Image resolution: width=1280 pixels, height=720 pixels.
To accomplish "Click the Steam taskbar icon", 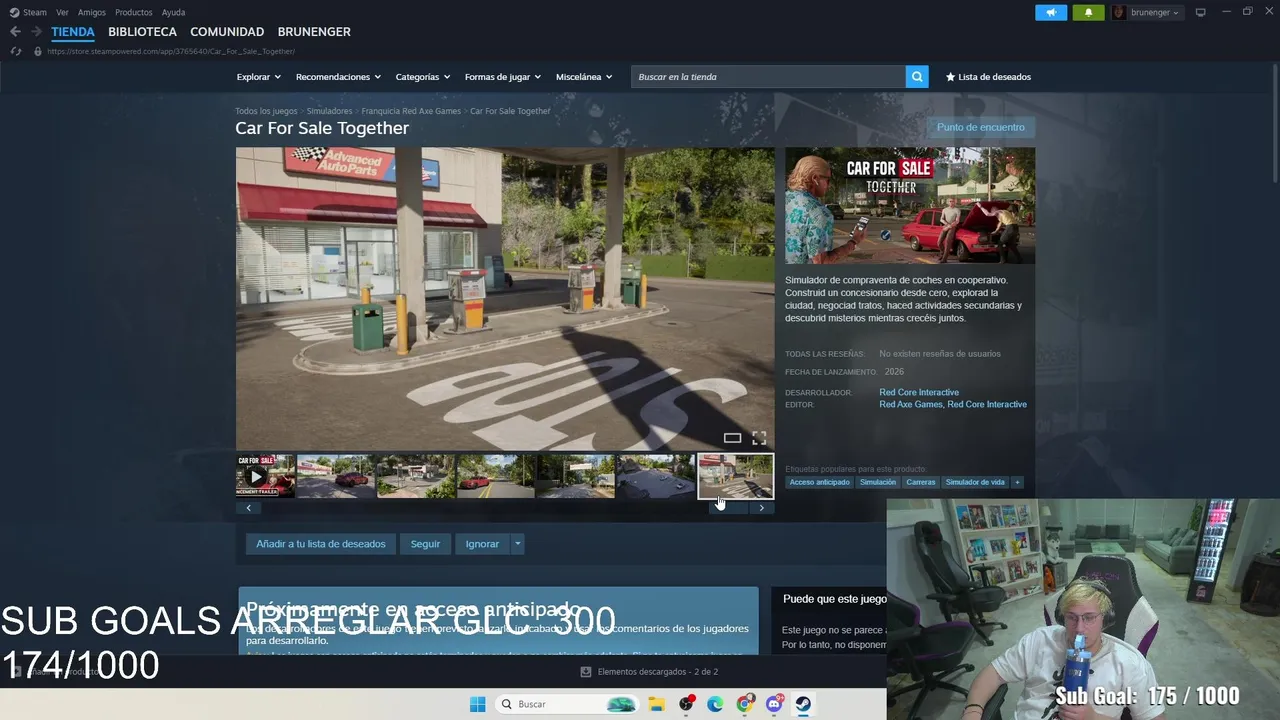I will click(x=803, y=704).
